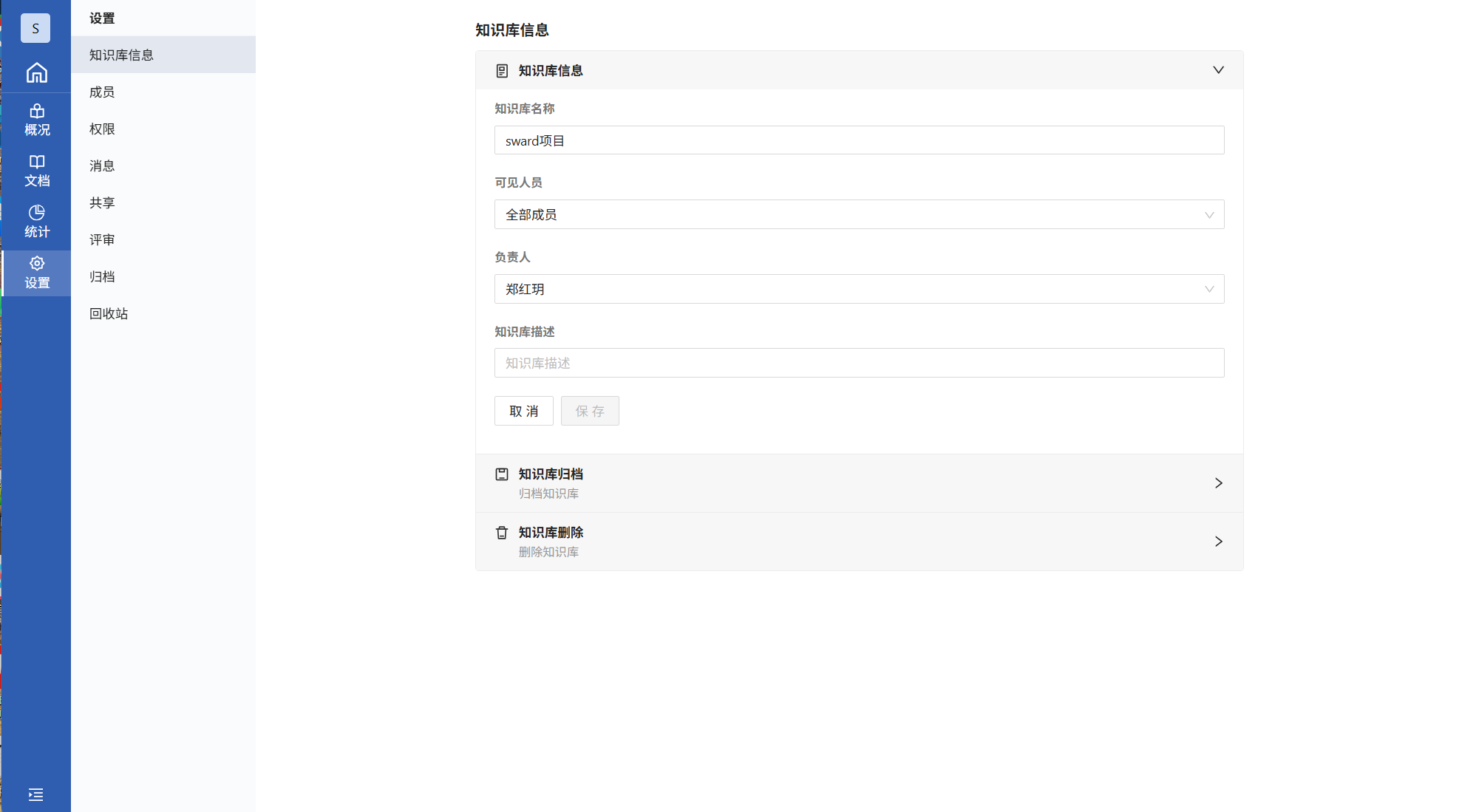Open 回收站 in the settings menu
The height and width of the screenshot is (812, 1462).
[109, 313]
